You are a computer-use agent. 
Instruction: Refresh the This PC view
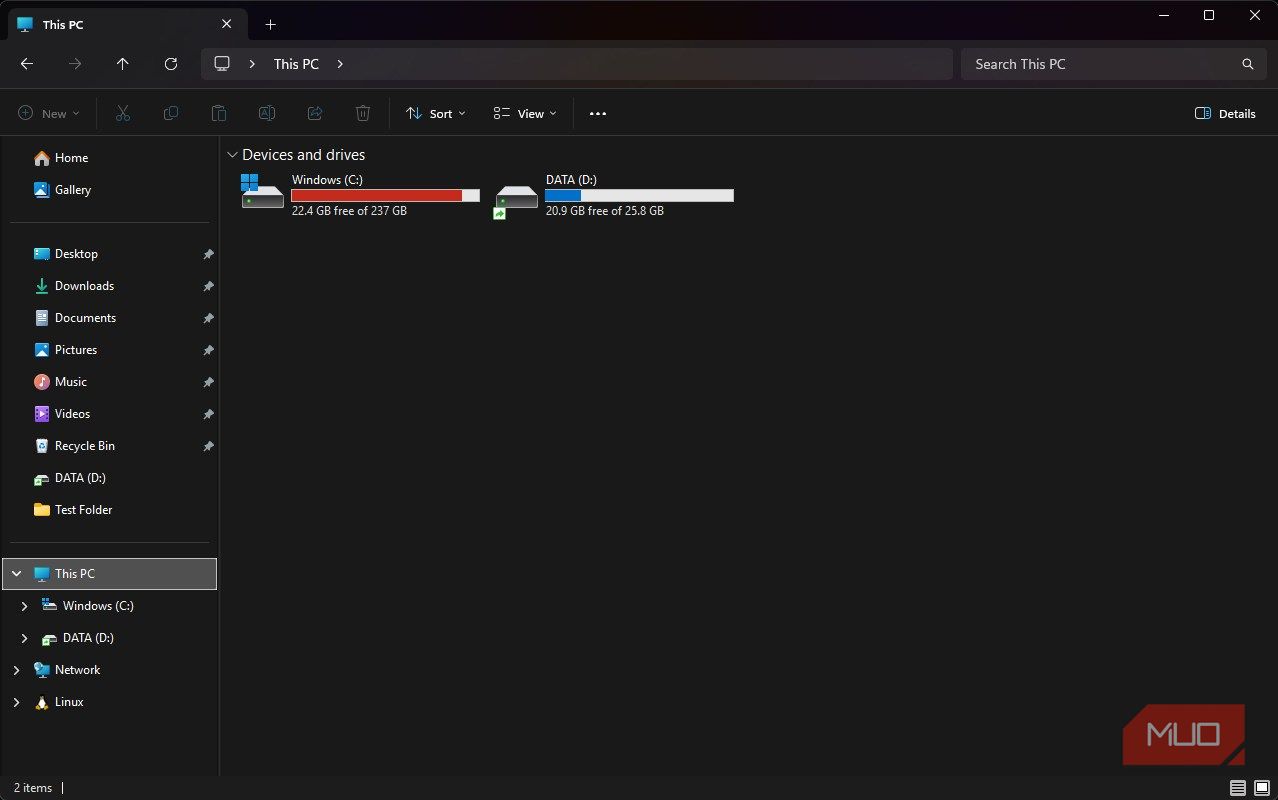tap(171, 64)
